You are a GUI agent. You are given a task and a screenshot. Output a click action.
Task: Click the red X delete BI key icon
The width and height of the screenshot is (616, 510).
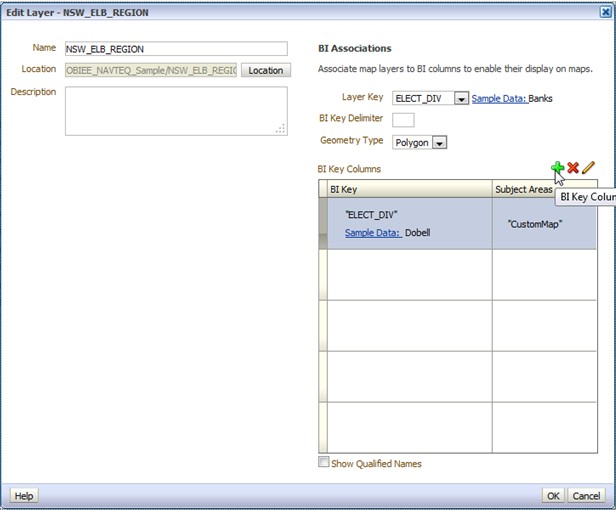pyautogui.click(x=573, y=168)
